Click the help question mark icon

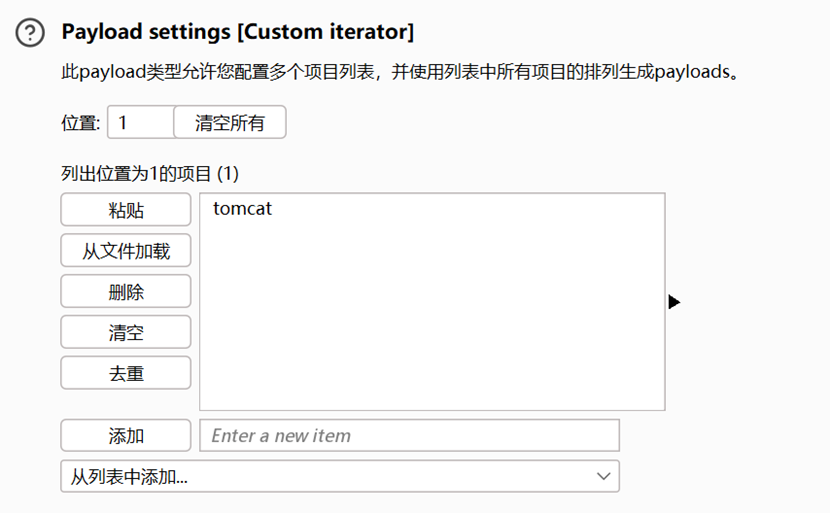(31, 33)
